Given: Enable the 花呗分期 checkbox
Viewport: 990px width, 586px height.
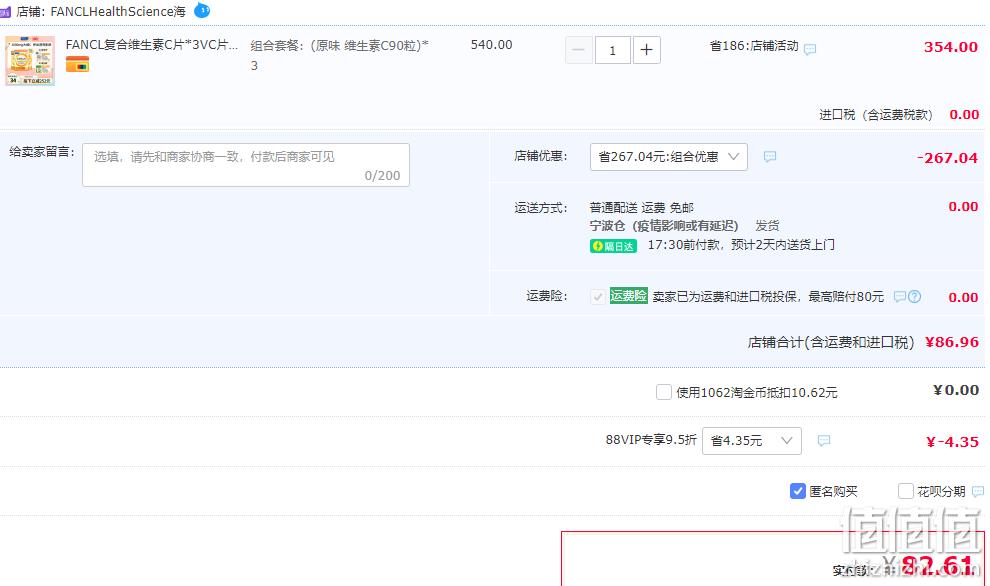Looking at the screenshot, I should tap(905, 491).
